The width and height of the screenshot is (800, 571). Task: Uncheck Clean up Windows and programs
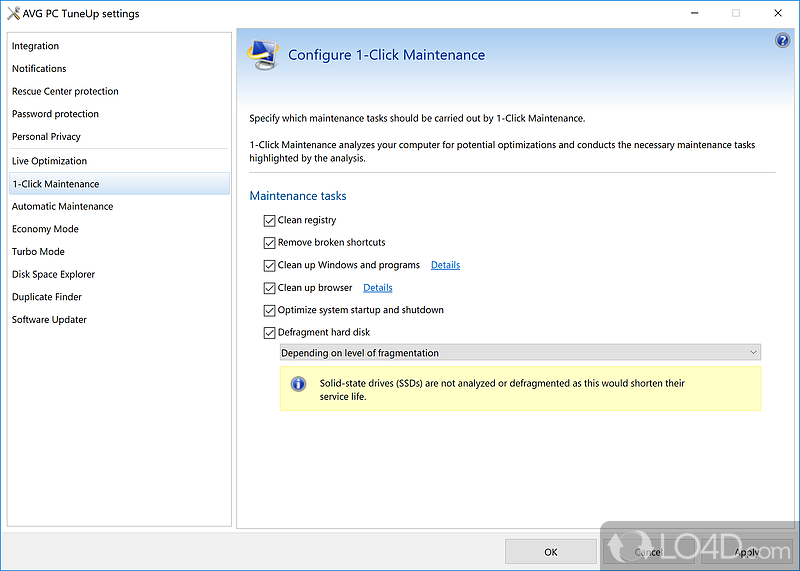pyautogui.click(x=270, y=266)
